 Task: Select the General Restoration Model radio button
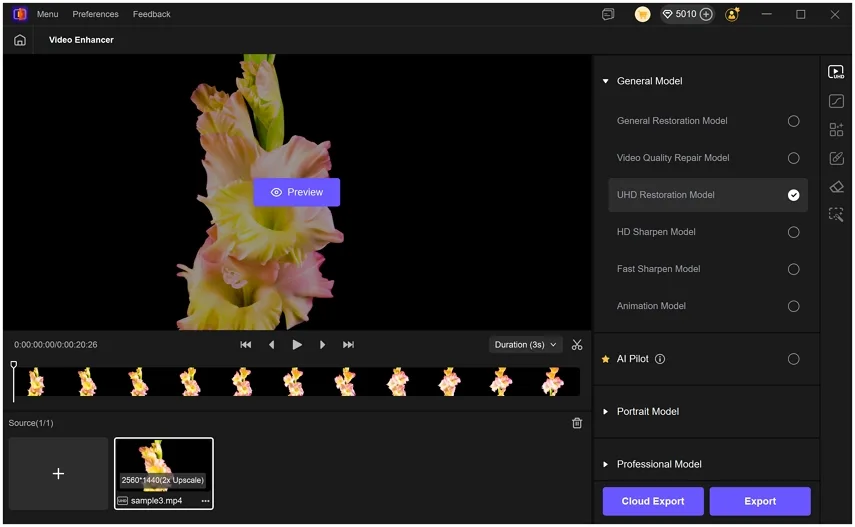point(793,121)
